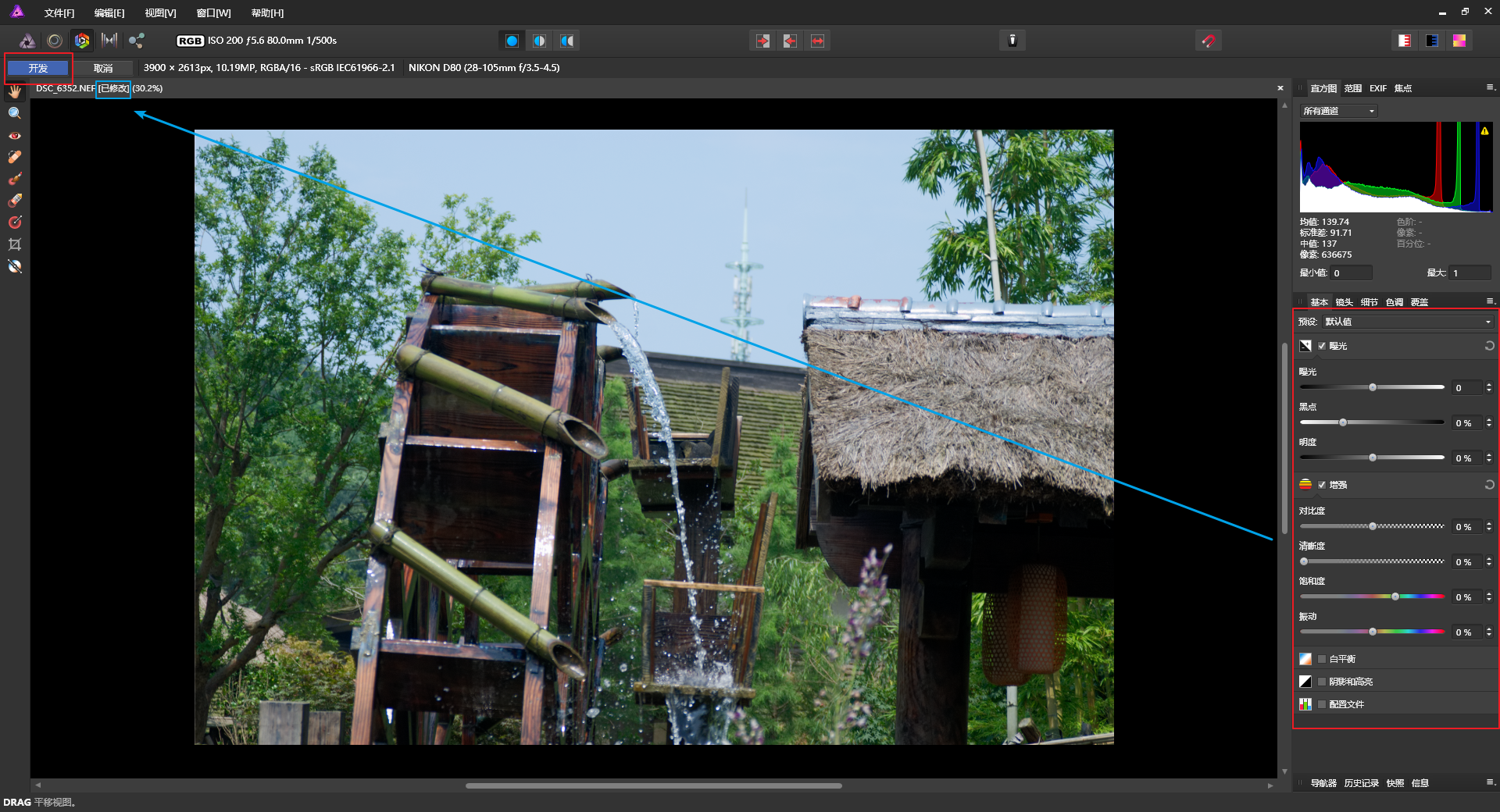The image size is (1500, 812).
Task: Uncheck the 增强 enhance checkbox
Action: [1322, 485]
